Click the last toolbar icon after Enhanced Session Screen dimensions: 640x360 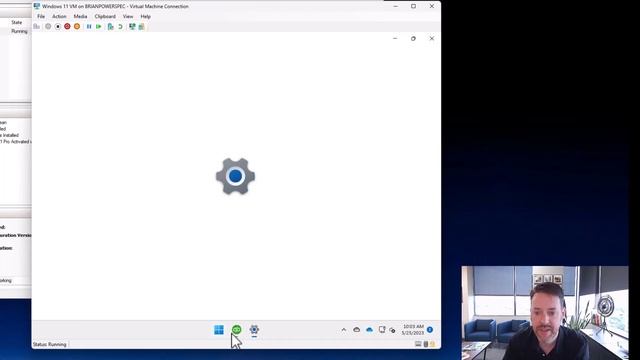(141, 27)
